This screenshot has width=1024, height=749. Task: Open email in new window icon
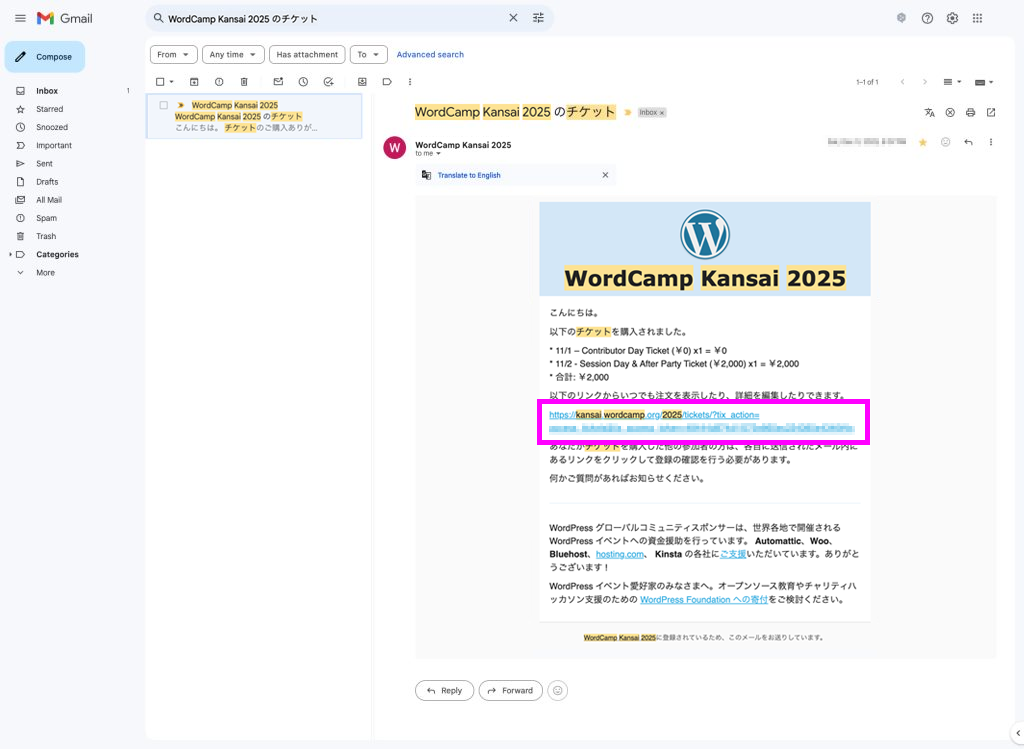991,113
